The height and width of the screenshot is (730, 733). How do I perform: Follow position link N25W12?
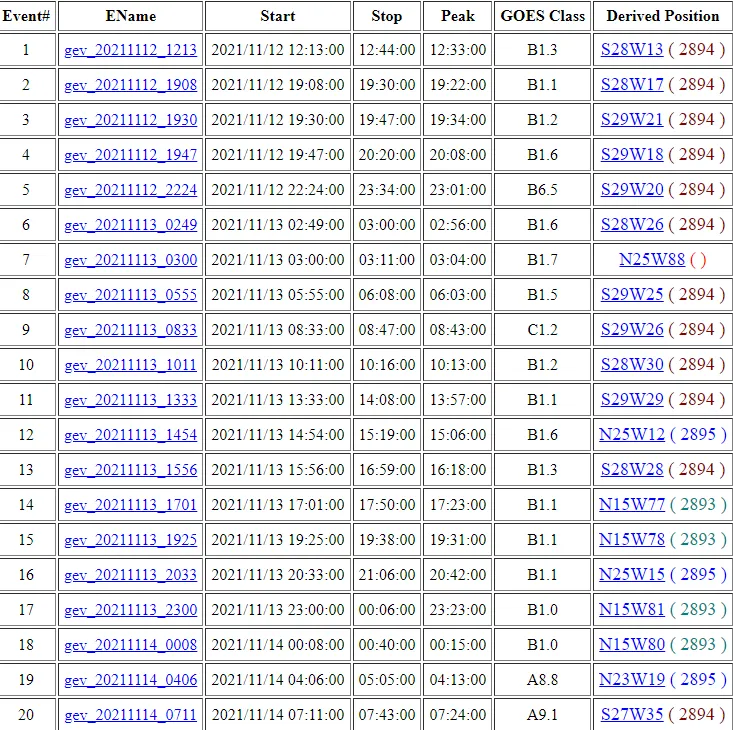coord(632,435)
